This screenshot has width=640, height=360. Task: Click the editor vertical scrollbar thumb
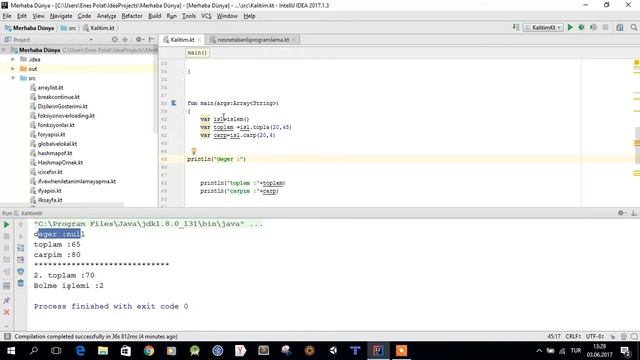pyautogui.click(x=637, y=146)
